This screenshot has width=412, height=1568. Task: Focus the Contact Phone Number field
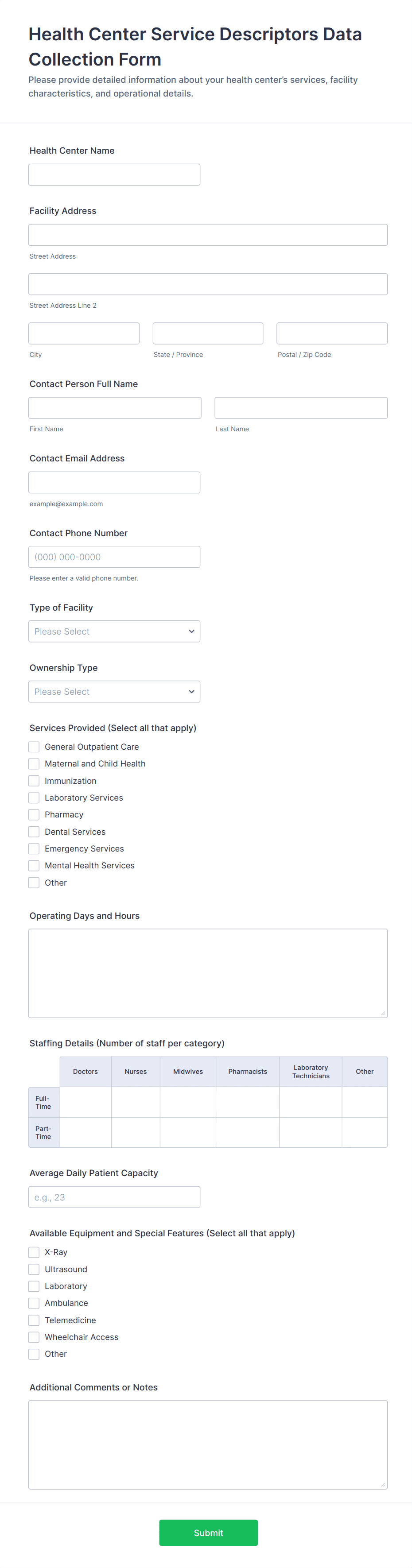[x=114, y=557]
